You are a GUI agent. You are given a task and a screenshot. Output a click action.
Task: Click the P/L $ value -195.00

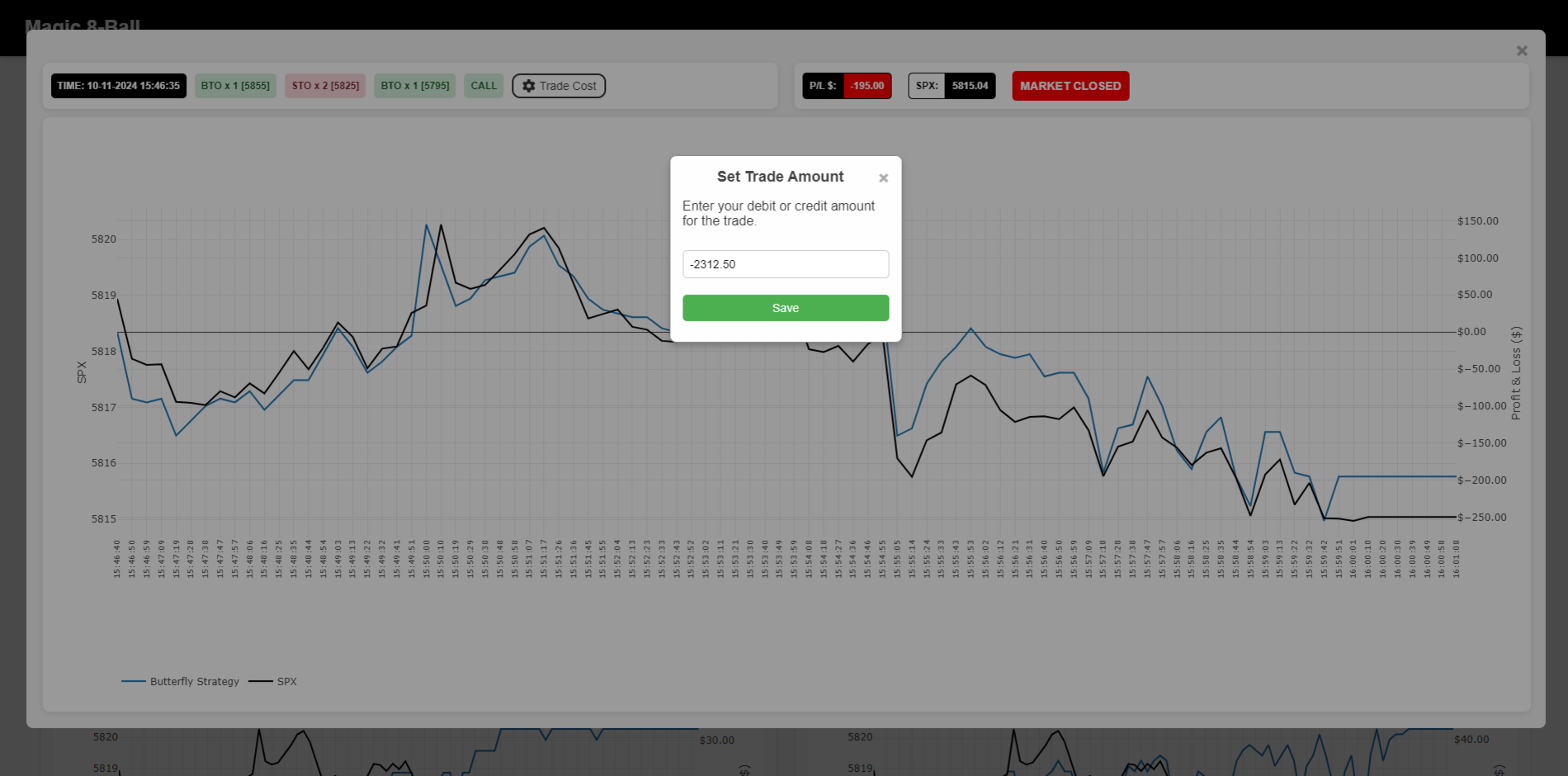867,86
